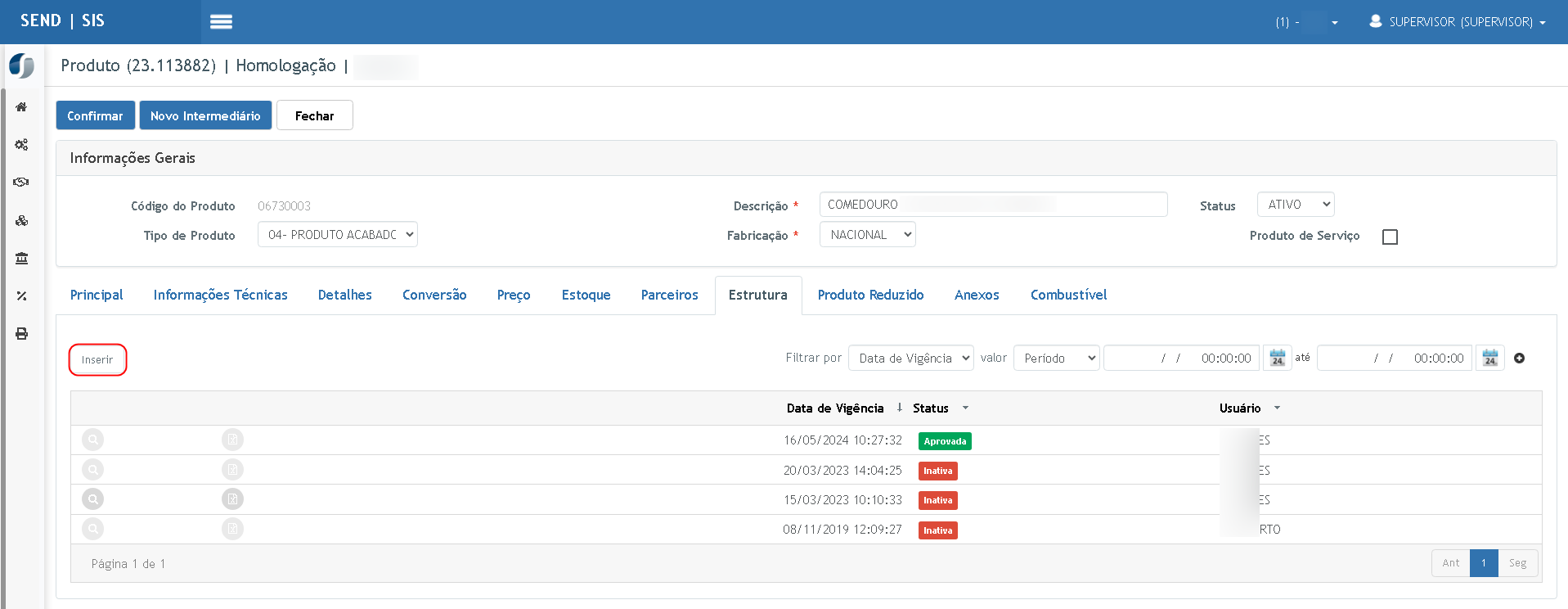Click the add filter plus icon
This screenshot has height=609, width=1568.
(1519, 358)
